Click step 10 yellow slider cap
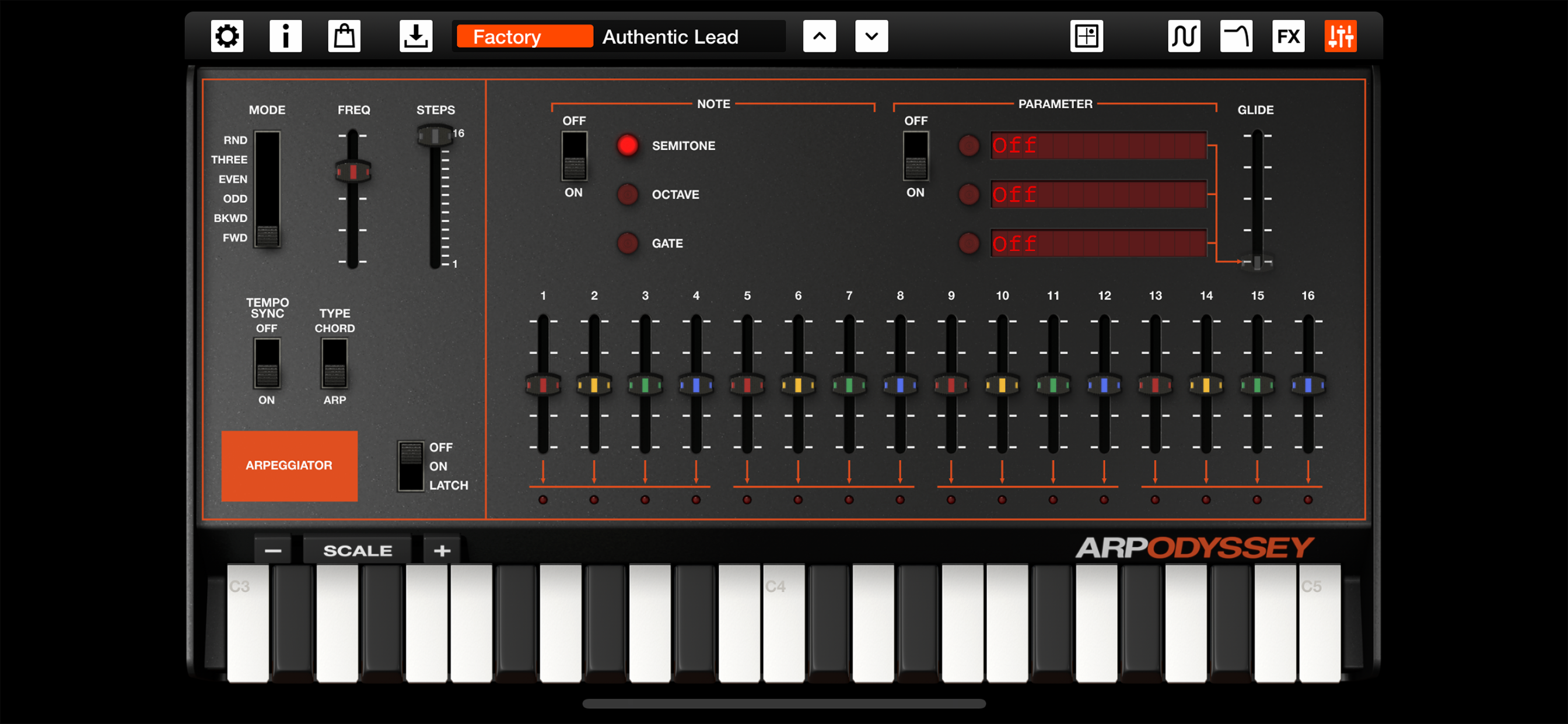 click(x=1002, y=385)
